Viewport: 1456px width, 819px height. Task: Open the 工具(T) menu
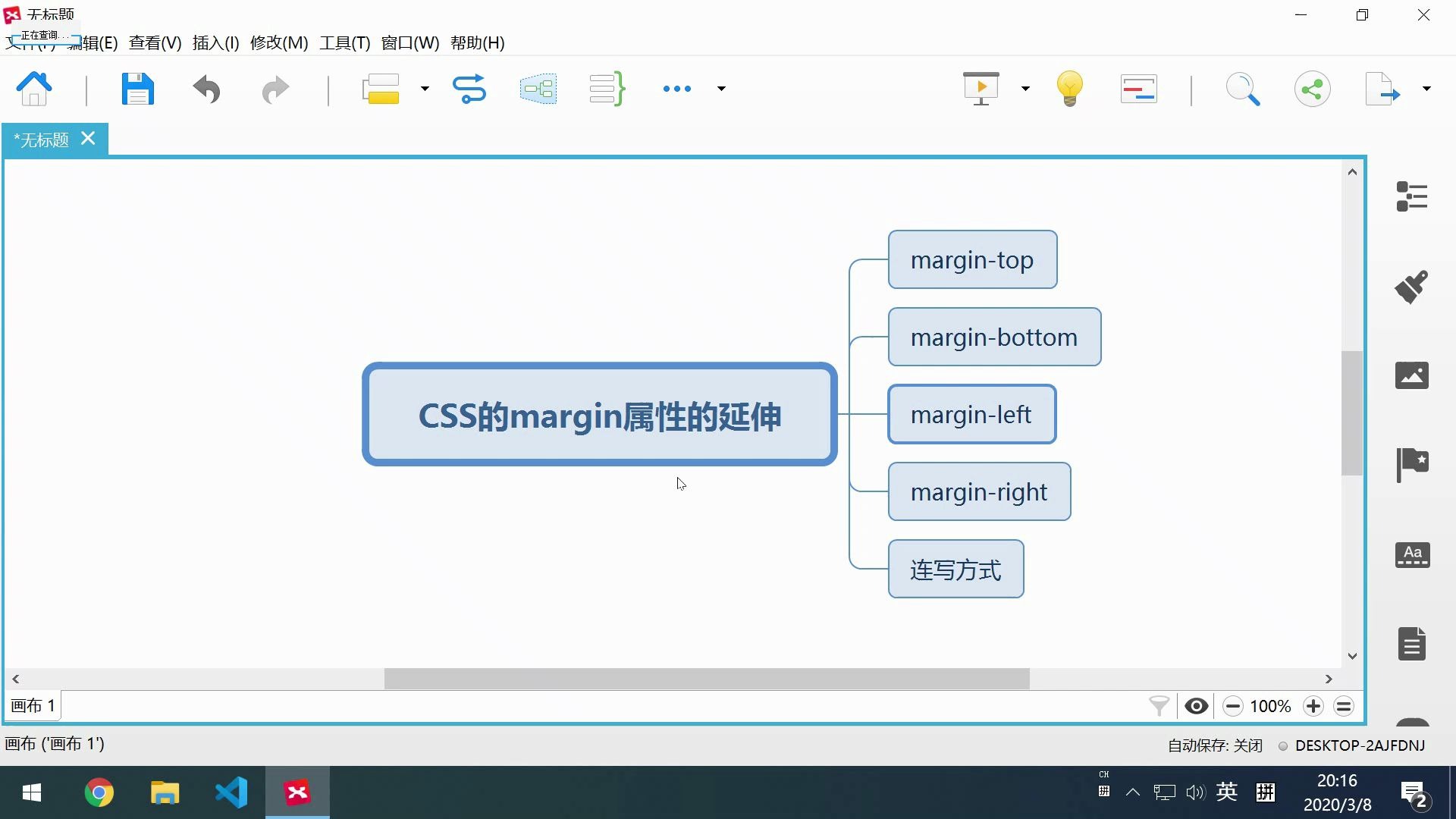click(344, 43)
